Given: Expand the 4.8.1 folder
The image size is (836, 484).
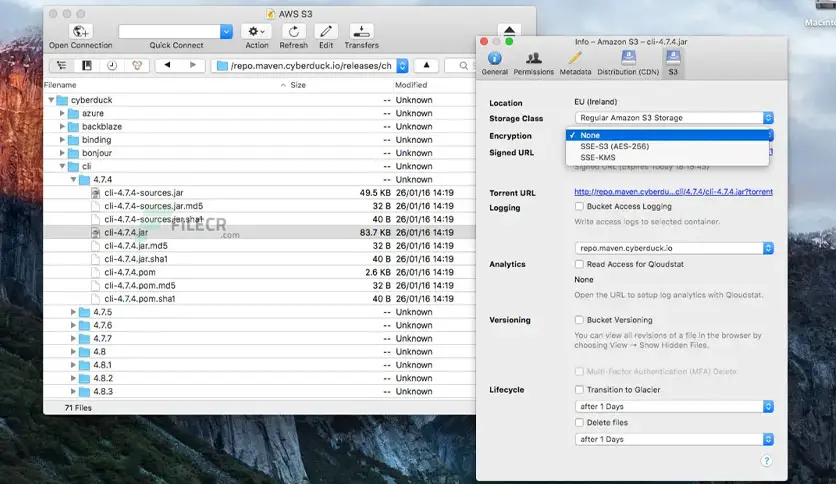Looking at the screenshot, I should coord(74,365).
